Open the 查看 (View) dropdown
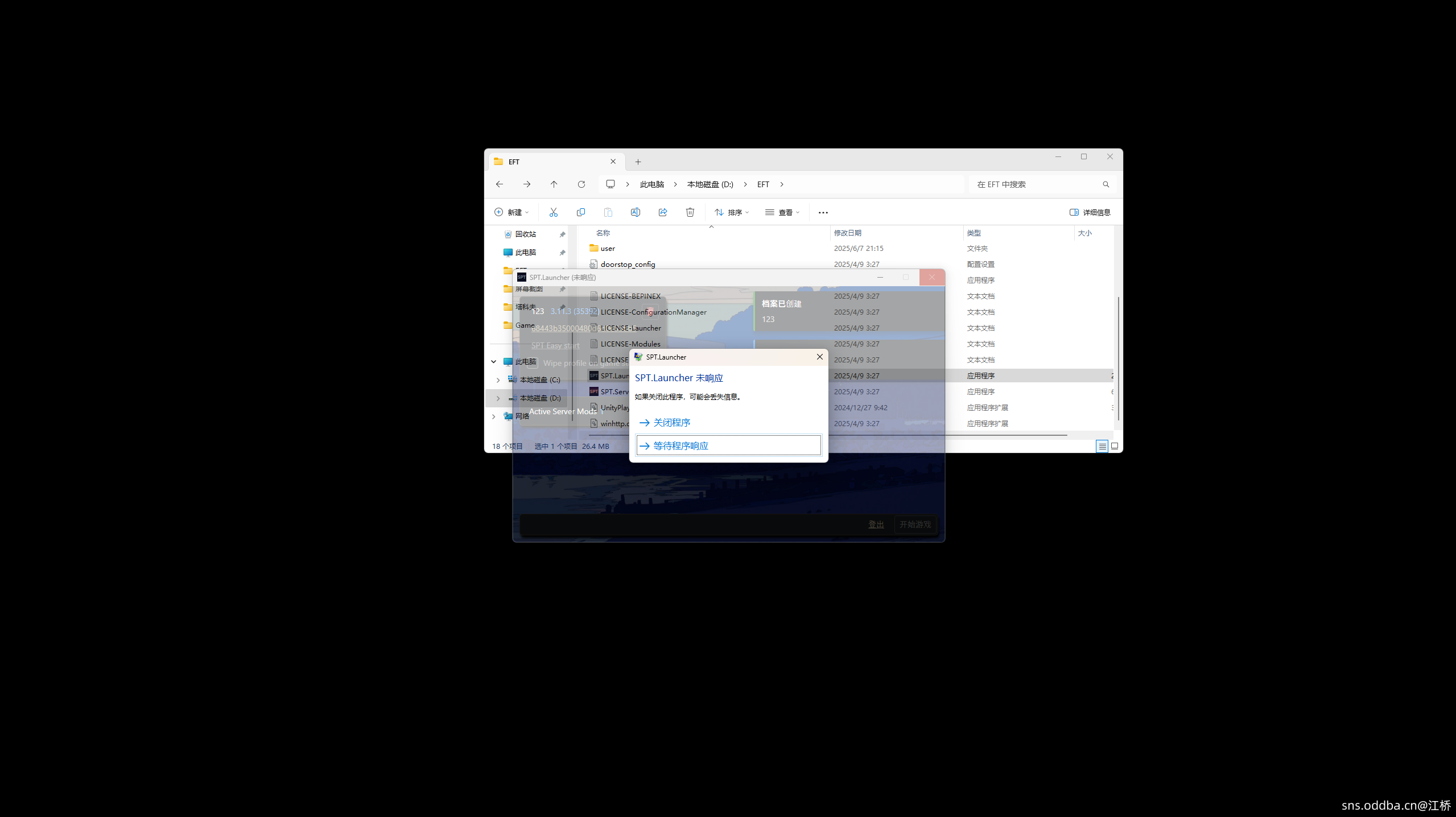1456x817 pixels. [782, 212]
